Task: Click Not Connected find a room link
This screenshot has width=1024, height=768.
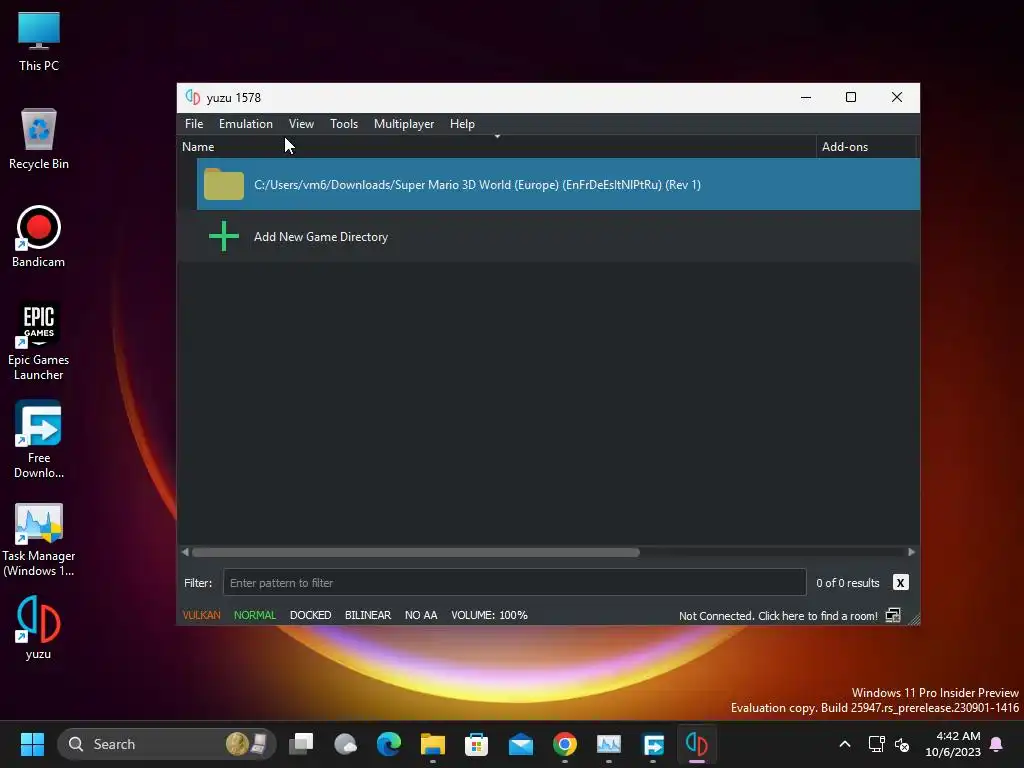Action: coord(778,616)
